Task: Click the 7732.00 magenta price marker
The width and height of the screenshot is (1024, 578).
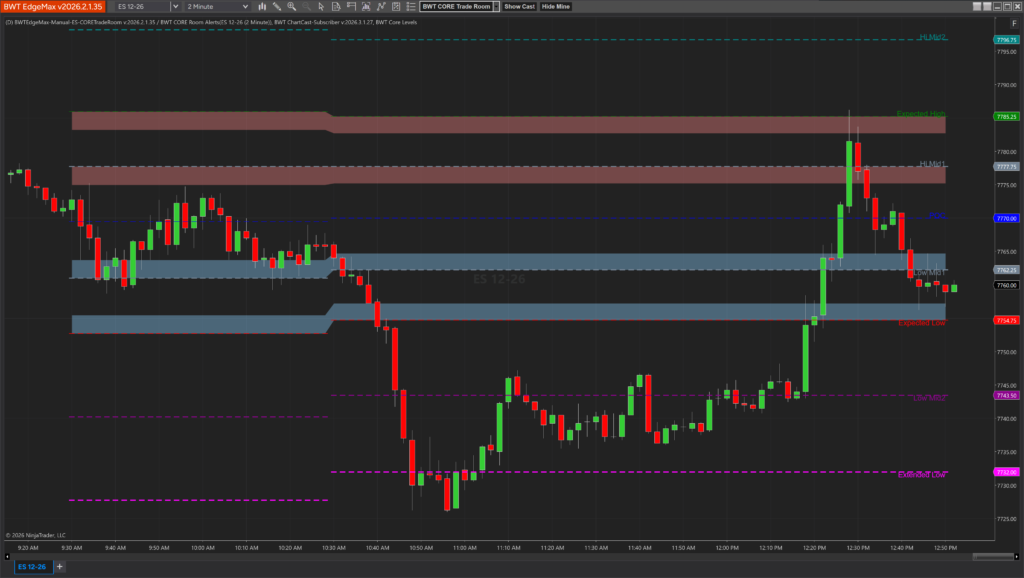Action: pos(1006,472)
